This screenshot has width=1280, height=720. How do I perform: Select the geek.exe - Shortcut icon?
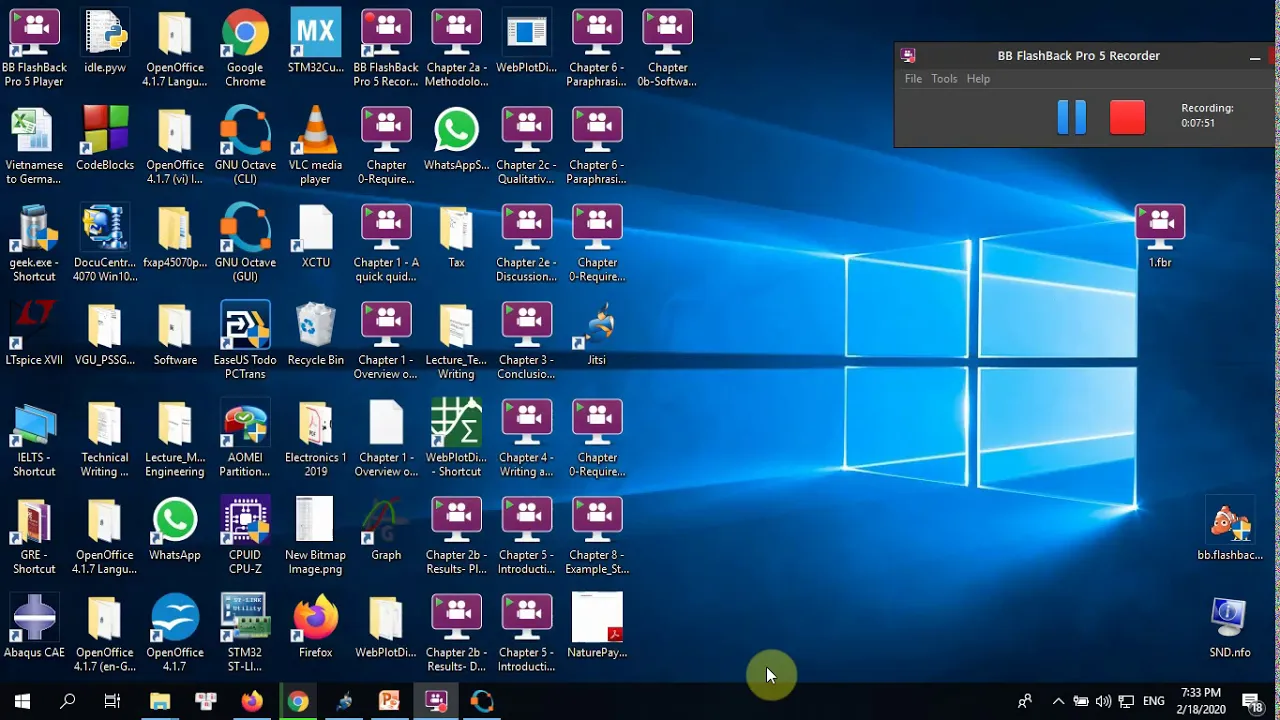[x=34, y=243]
